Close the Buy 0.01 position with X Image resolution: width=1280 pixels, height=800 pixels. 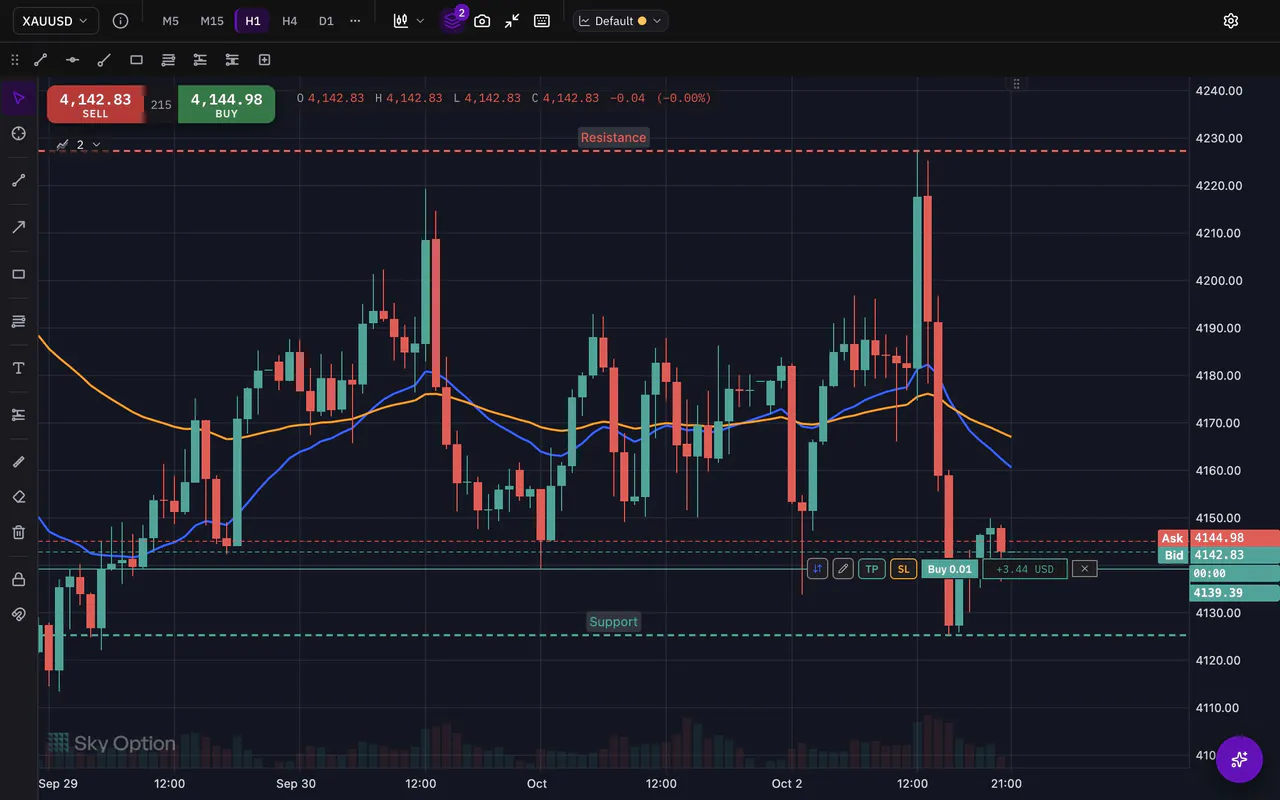1085,569
